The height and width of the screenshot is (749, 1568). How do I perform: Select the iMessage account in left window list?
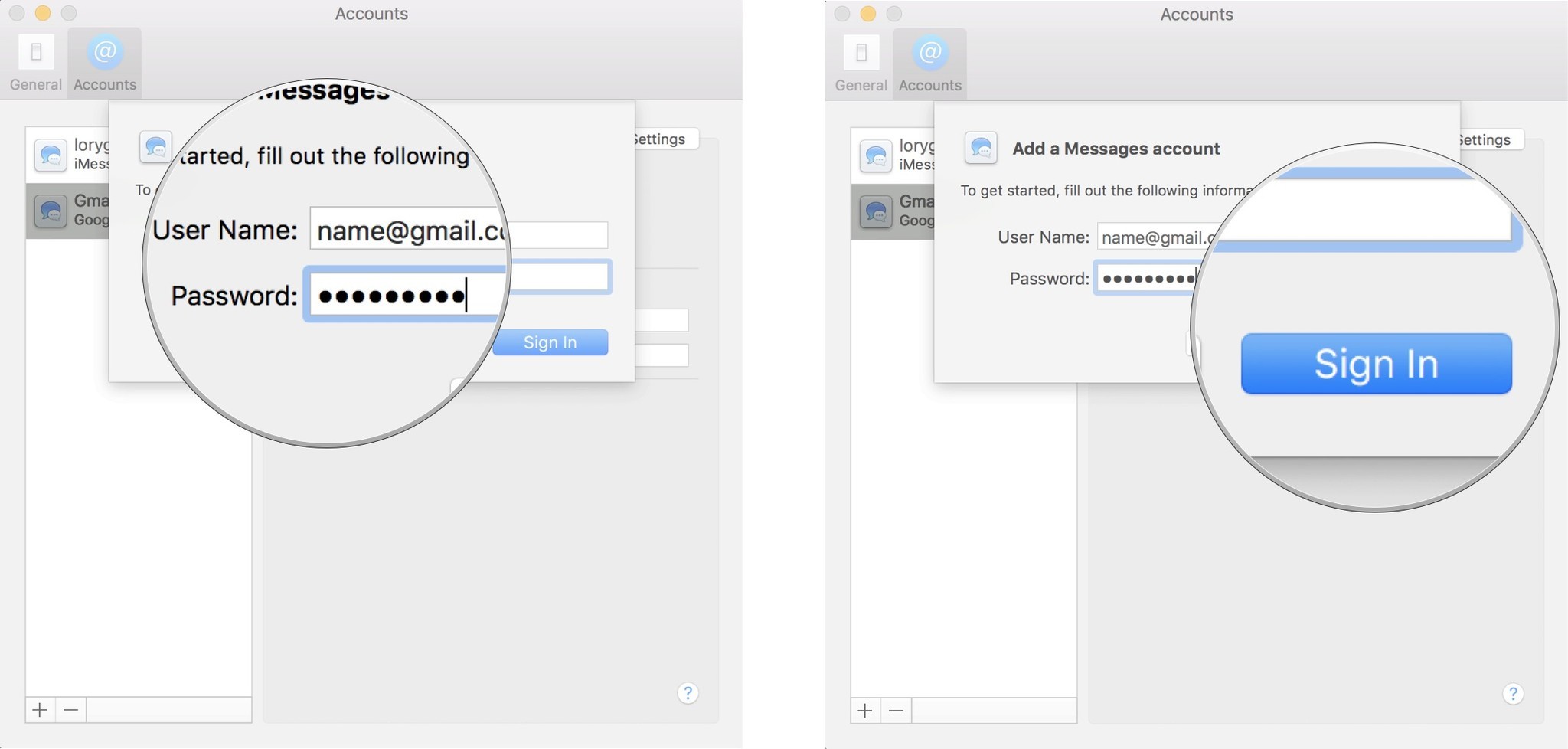[x=67, y=155]
